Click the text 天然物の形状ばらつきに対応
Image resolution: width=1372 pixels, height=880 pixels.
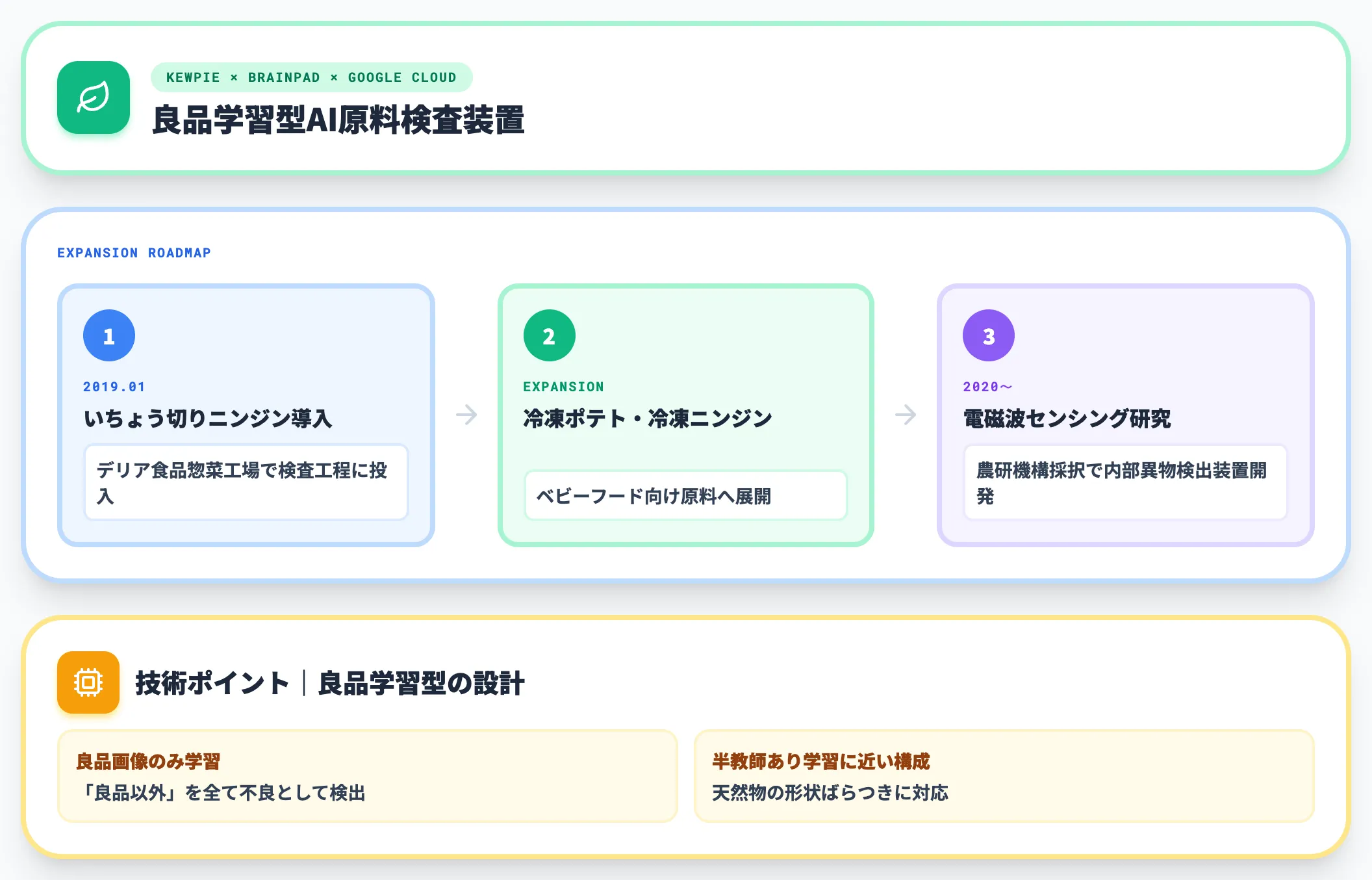830,793
